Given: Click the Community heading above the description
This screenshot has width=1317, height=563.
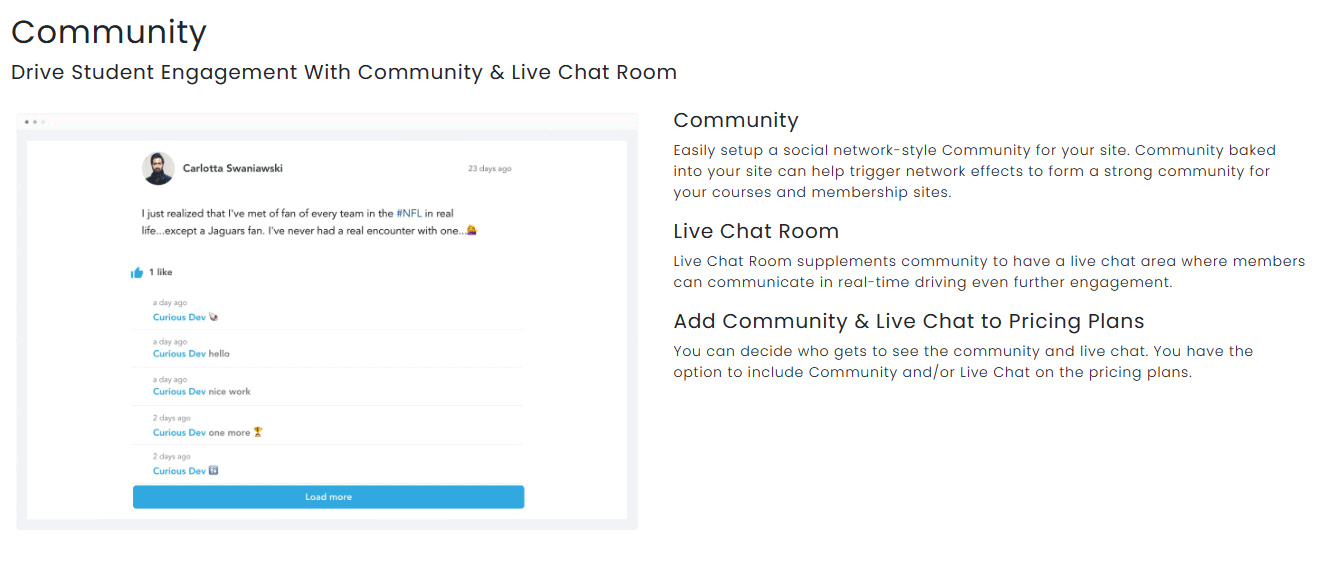Looking at the screenshot, I should [x=735, y=120].
